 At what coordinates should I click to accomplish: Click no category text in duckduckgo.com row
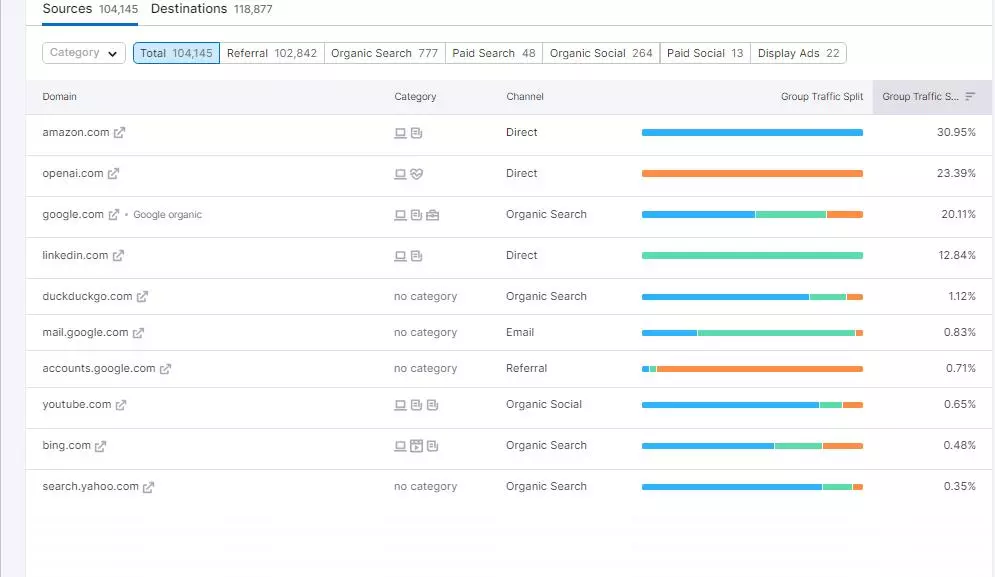click(x=425, y=296)
